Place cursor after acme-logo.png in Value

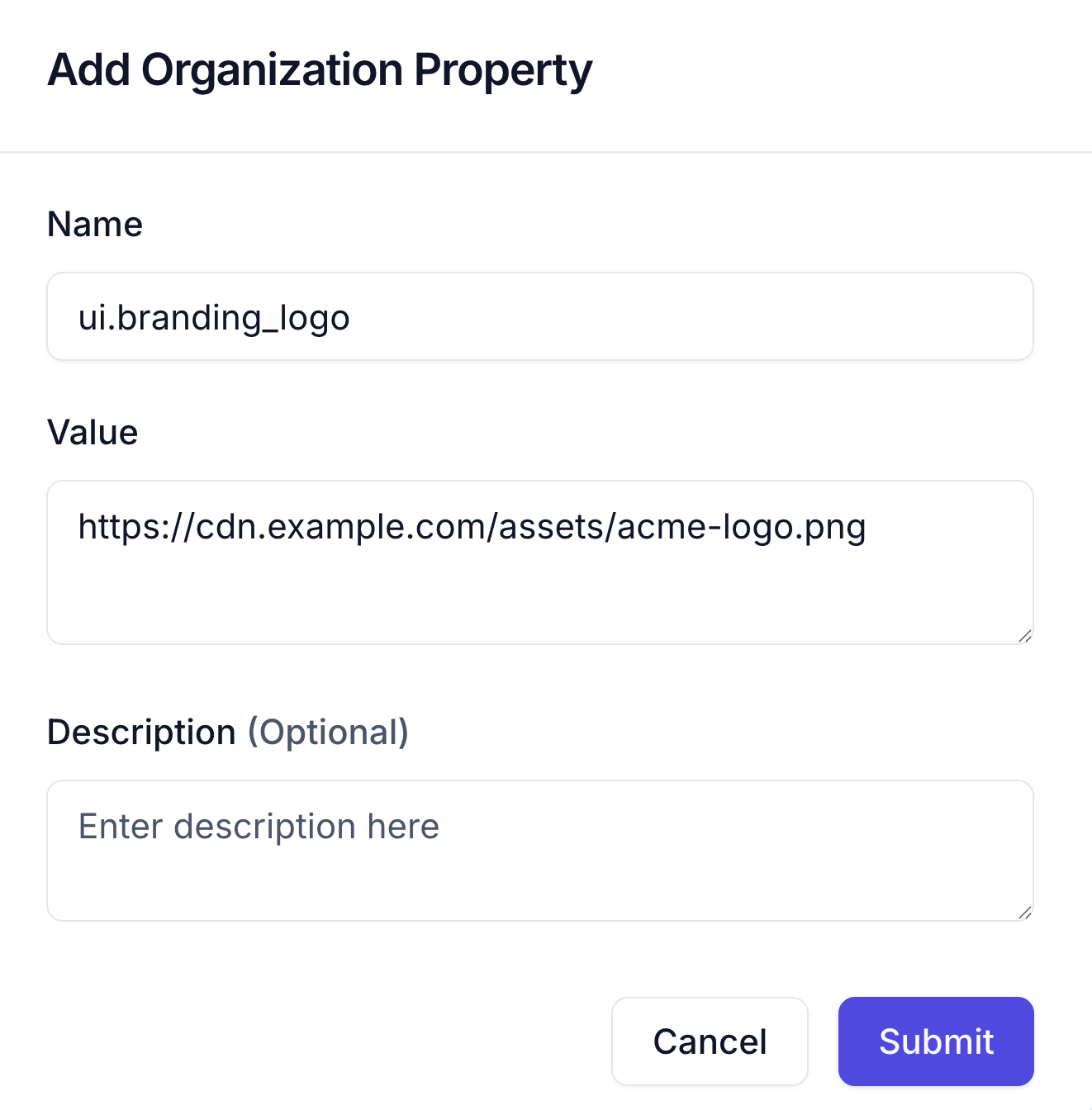click(x=869, y=527)
